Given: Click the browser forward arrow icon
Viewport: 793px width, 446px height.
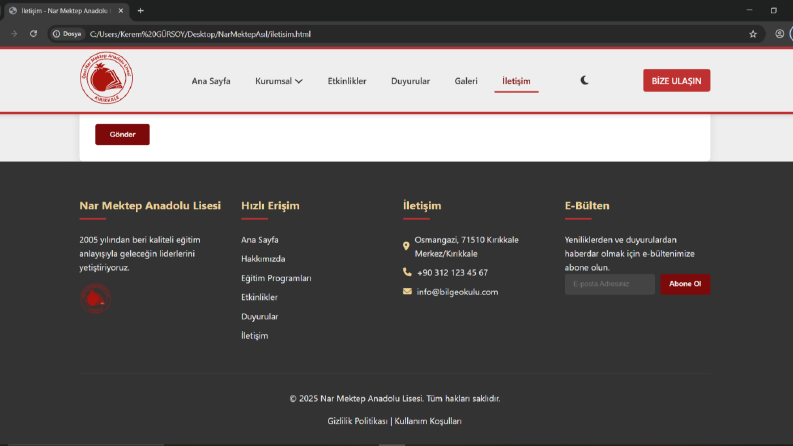Looking at the screenshot, I should pos(14,34).
